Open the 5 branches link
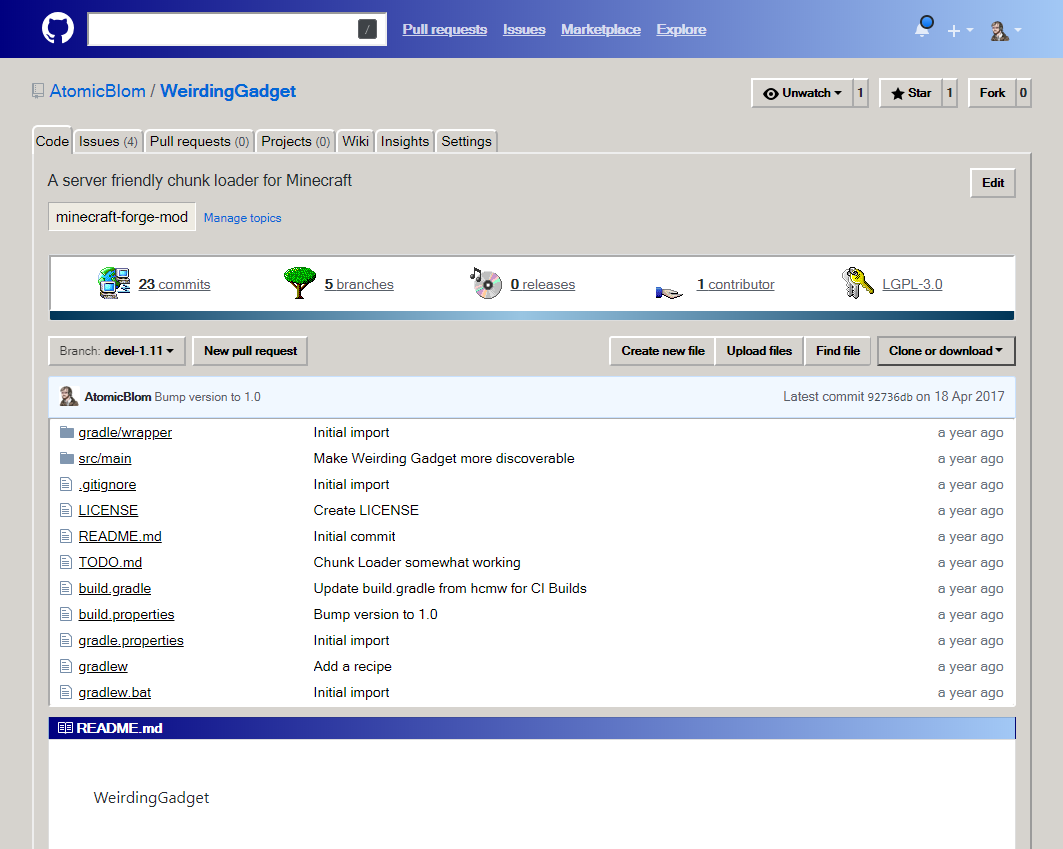This screenshot has width=1063, height=849. (359, 284)
